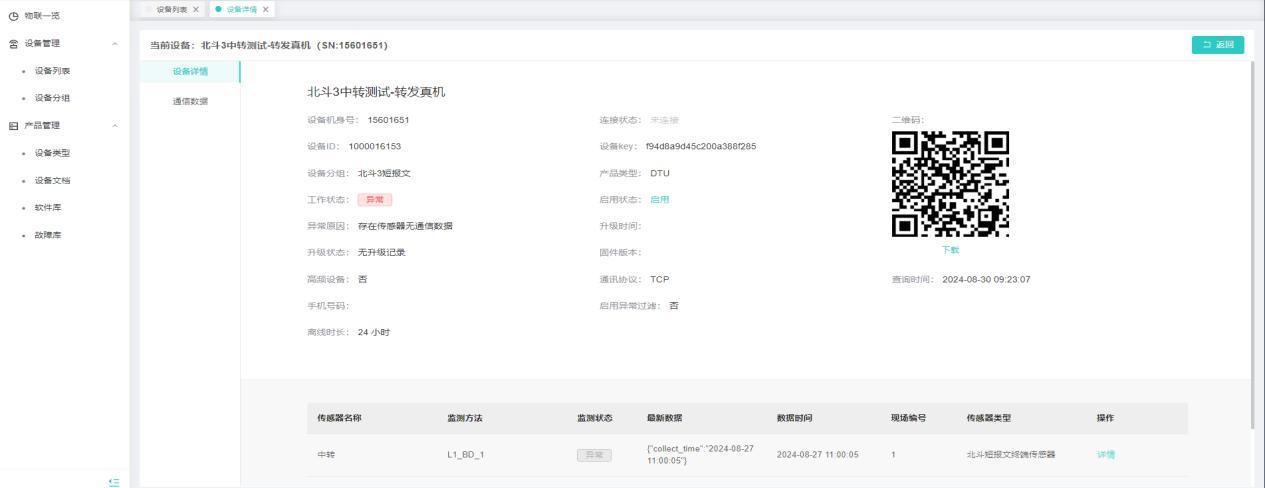The image size is (1265, 488).
Task: Switch to the 设备列表 tab
Action: (x=171, y=9)
